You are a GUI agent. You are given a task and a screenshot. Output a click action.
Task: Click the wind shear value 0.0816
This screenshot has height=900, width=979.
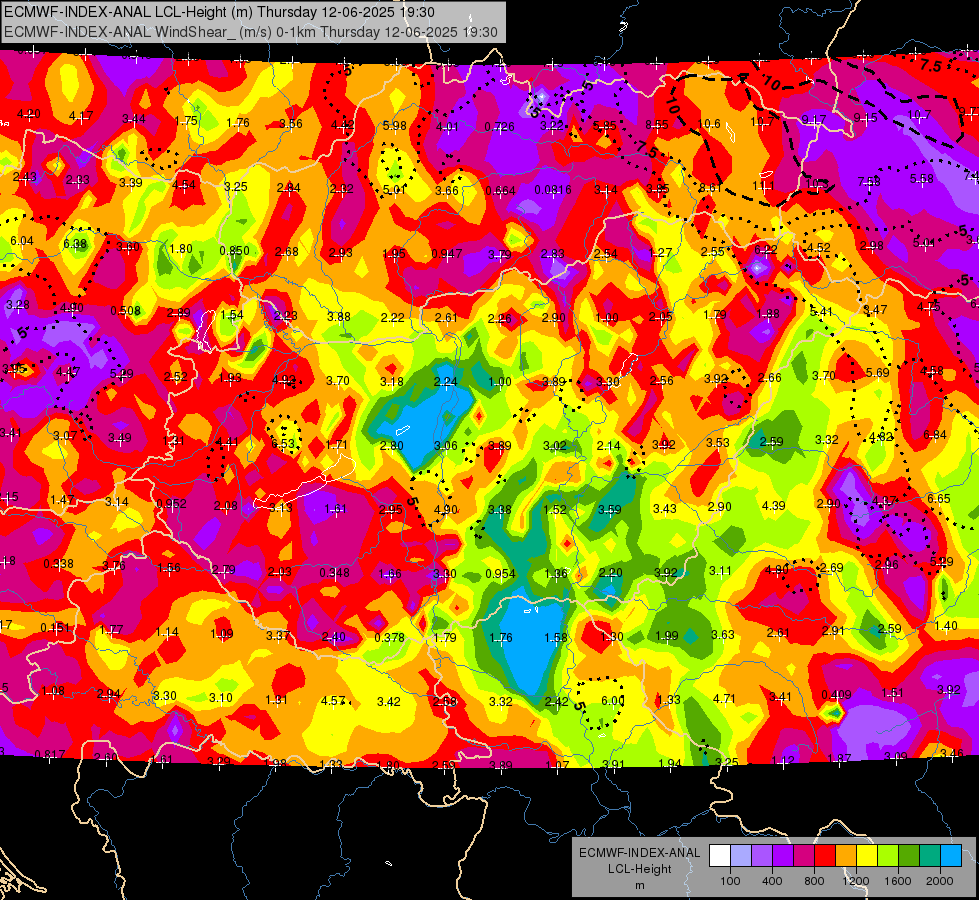click(x=553, y=190)
